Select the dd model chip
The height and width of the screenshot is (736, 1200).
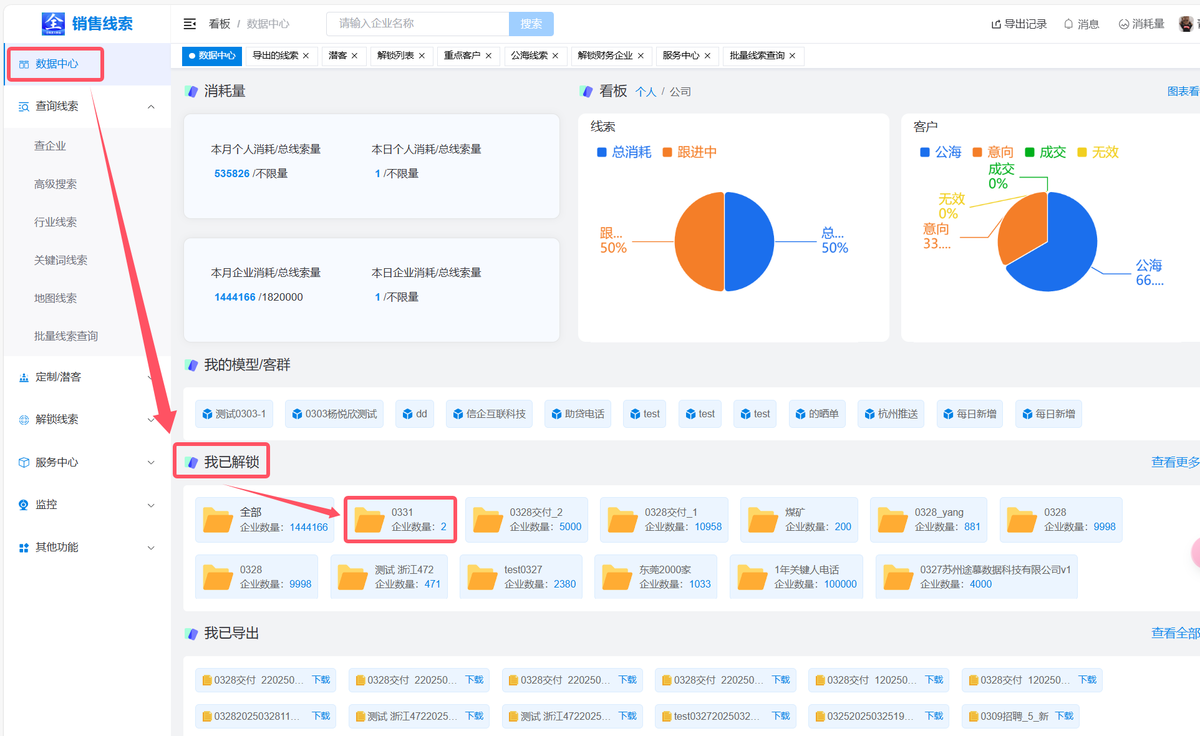(x=415, y=414)
